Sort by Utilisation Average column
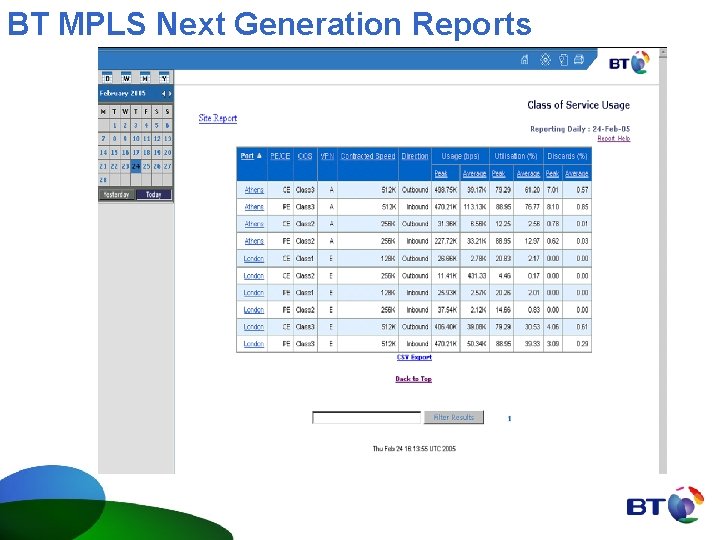 click(x=528, y=174)
